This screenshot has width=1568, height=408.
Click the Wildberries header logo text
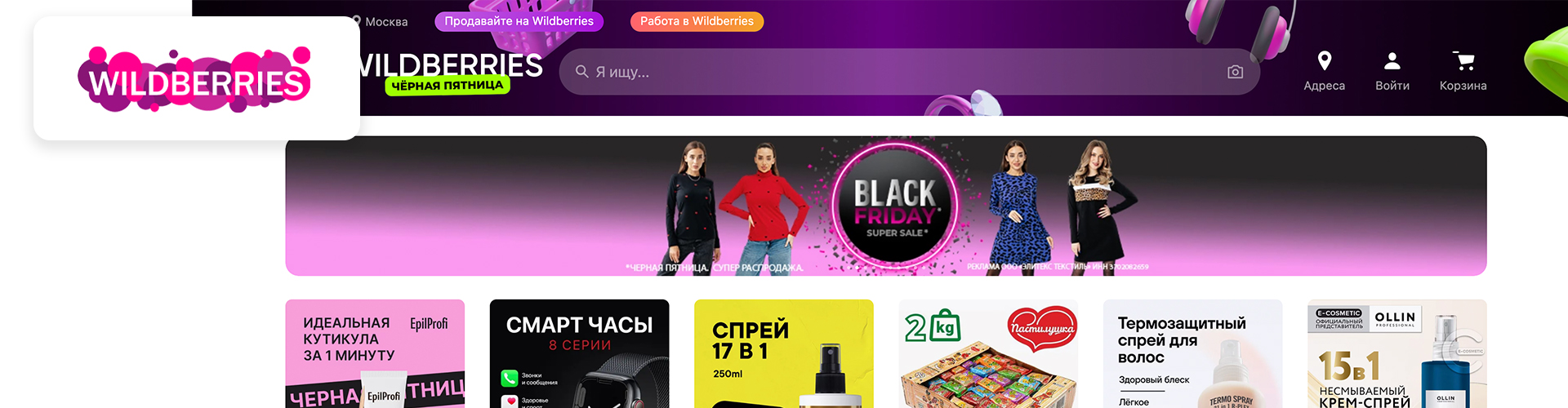pos(452,65)
